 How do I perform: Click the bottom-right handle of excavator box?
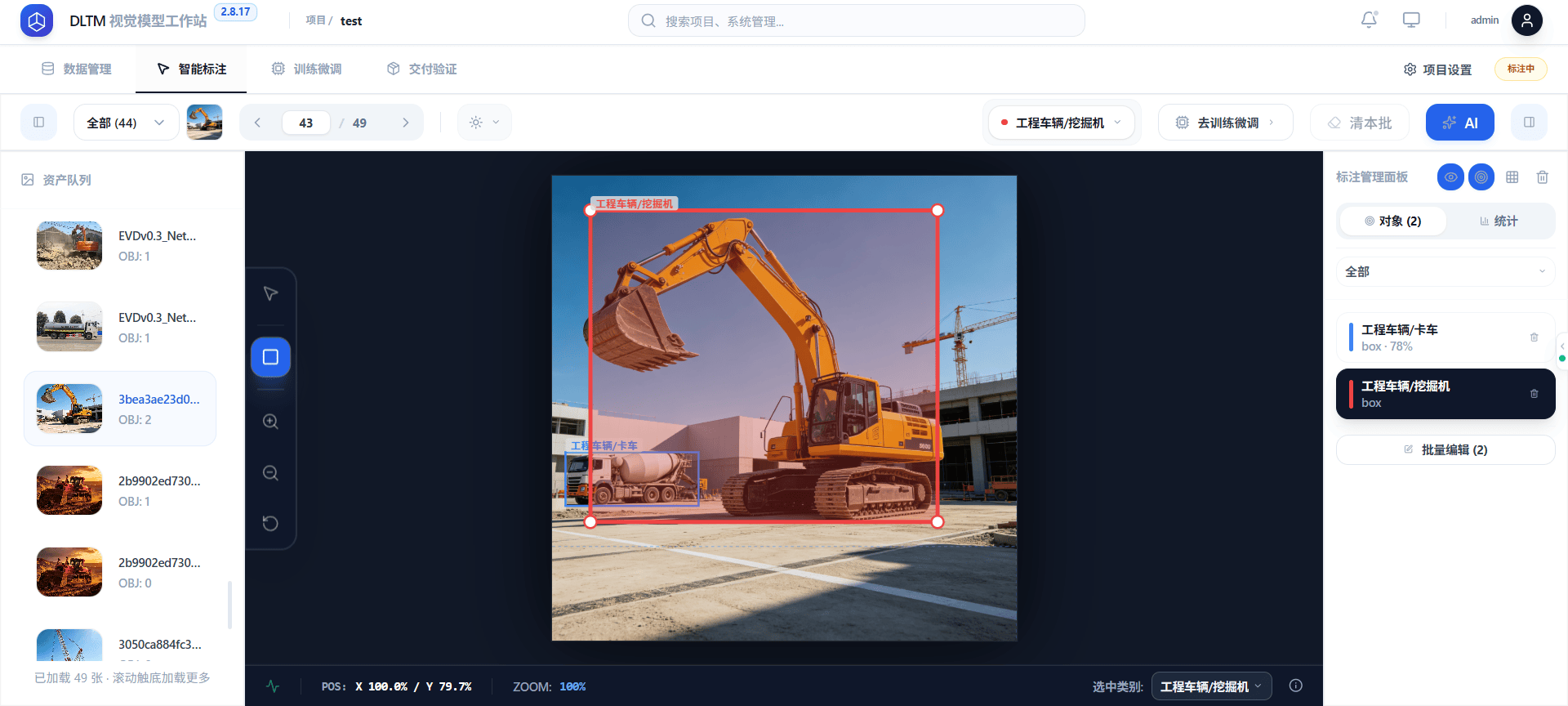[938, 521]
